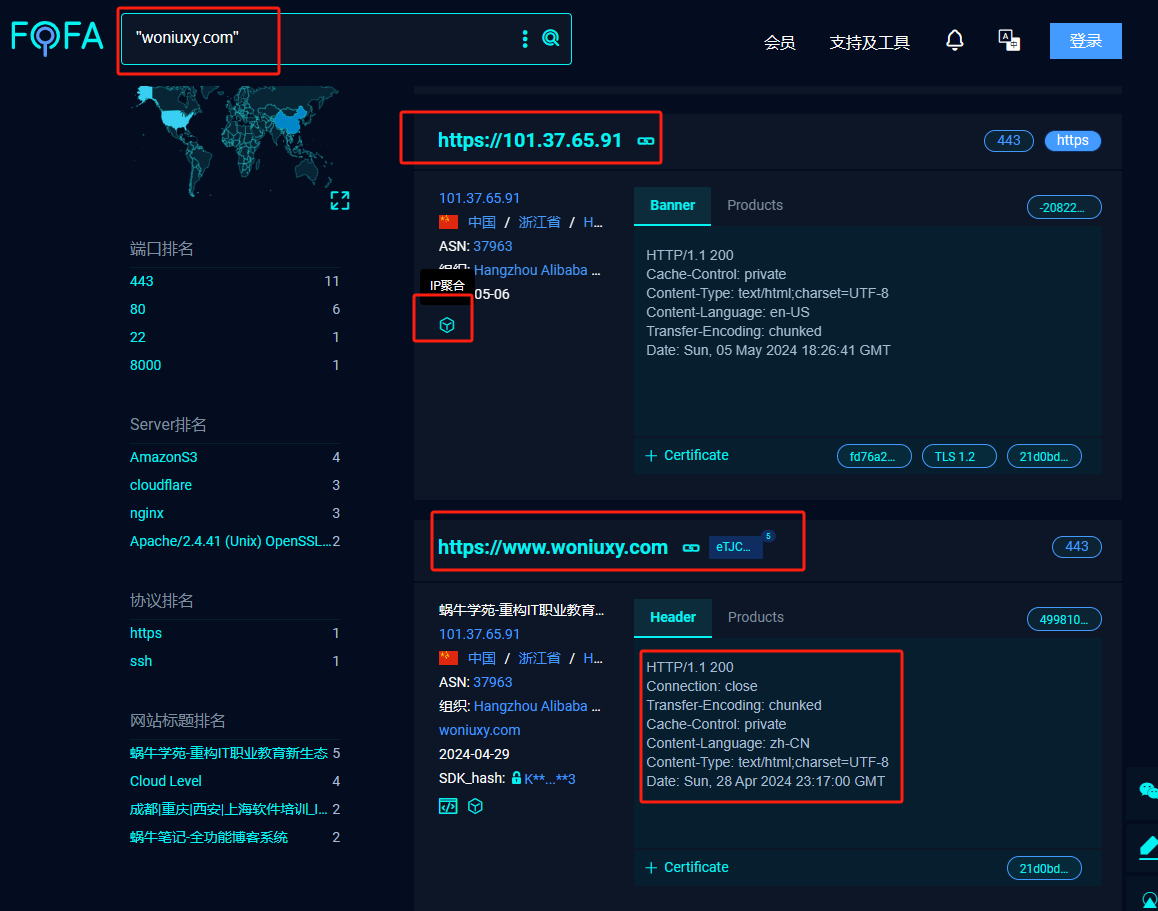1158x911 pixels.
Task: Click the 443 port tag on woniuxy.com result
Action: (1077, 546)
